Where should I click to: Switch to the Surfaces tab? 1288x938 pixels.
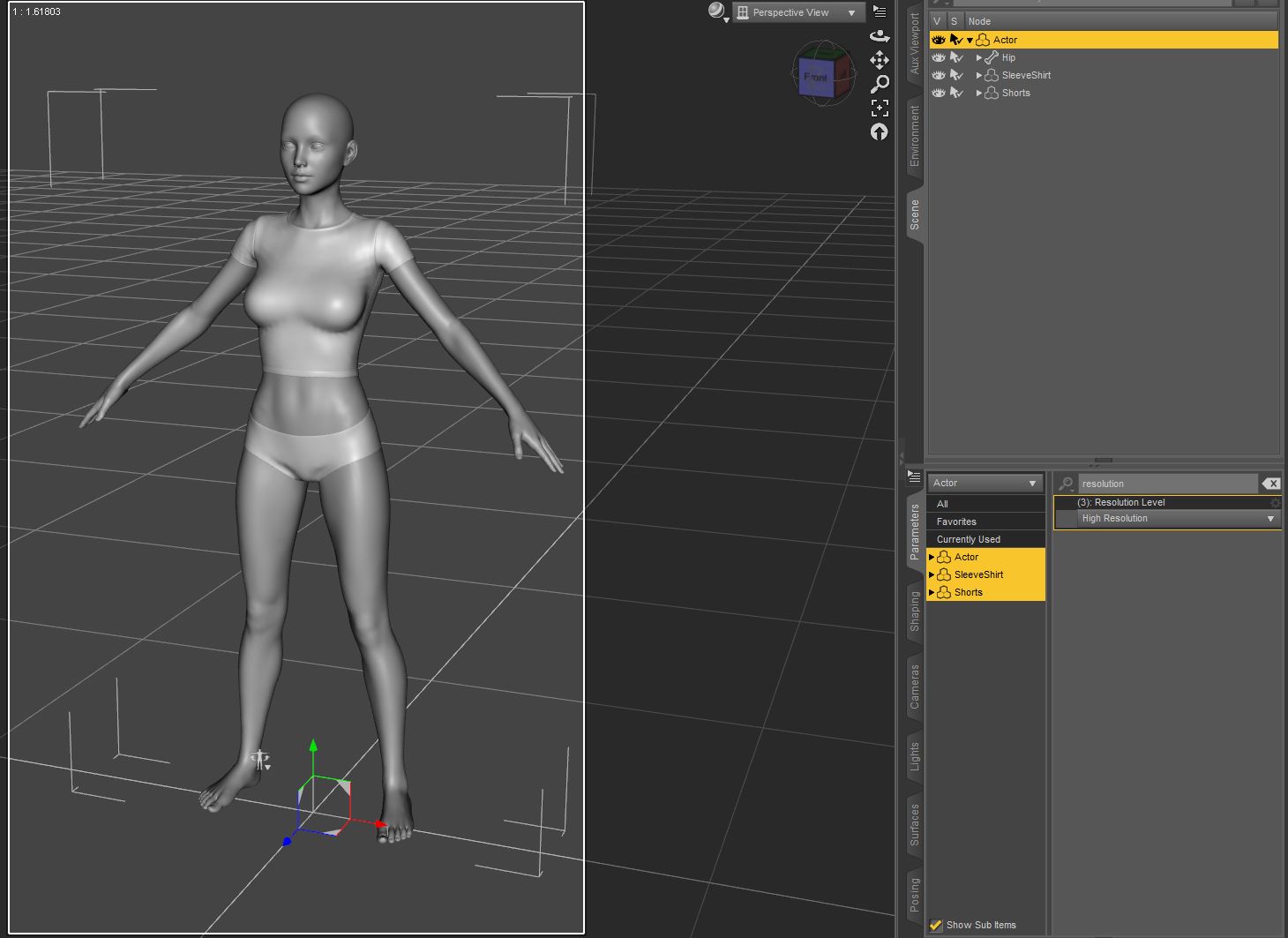pyautogui.click(x=914, y=825)
